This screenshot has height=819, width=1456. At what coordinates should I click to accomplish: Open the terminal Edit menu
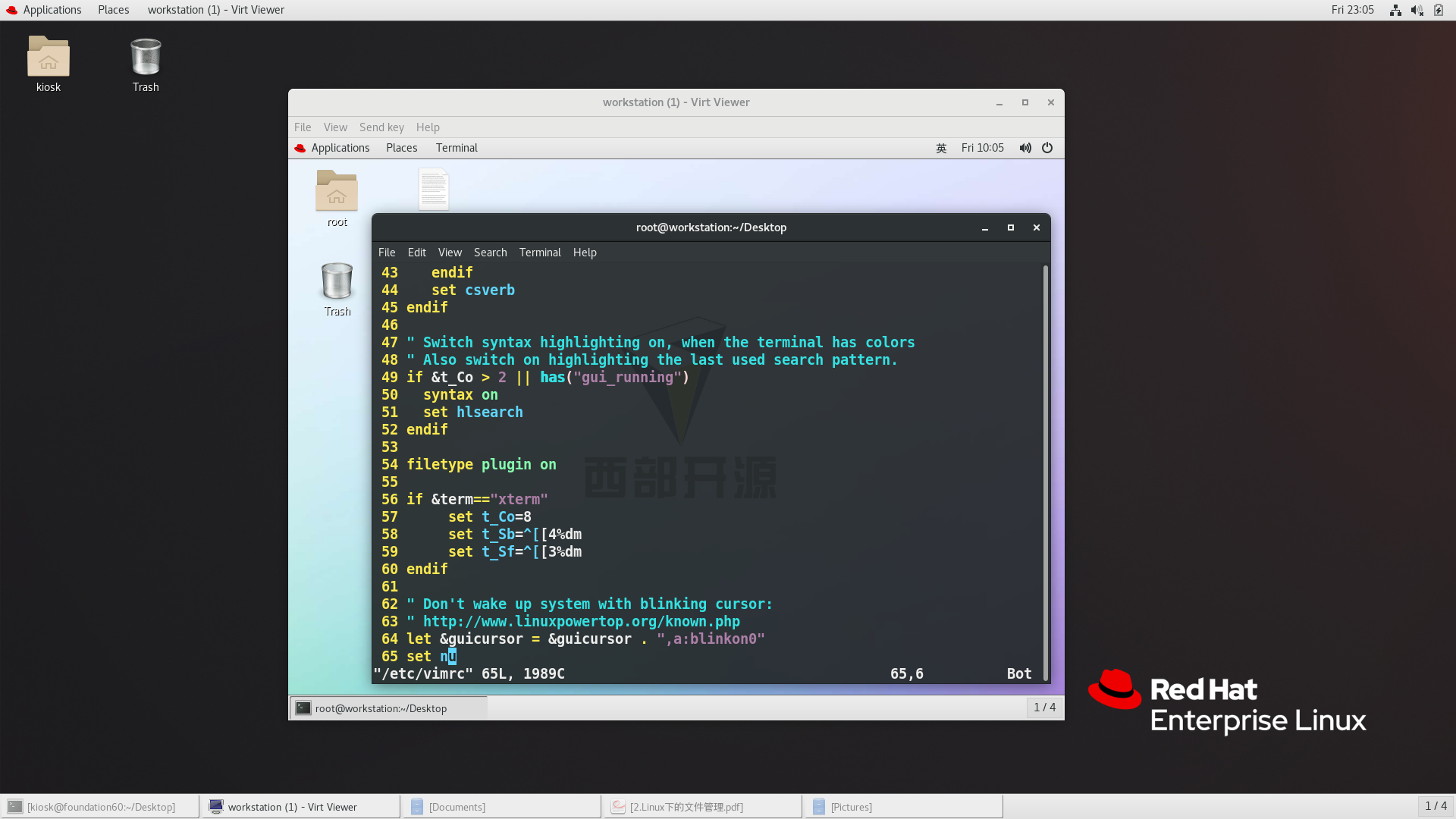tap(416, 253)
